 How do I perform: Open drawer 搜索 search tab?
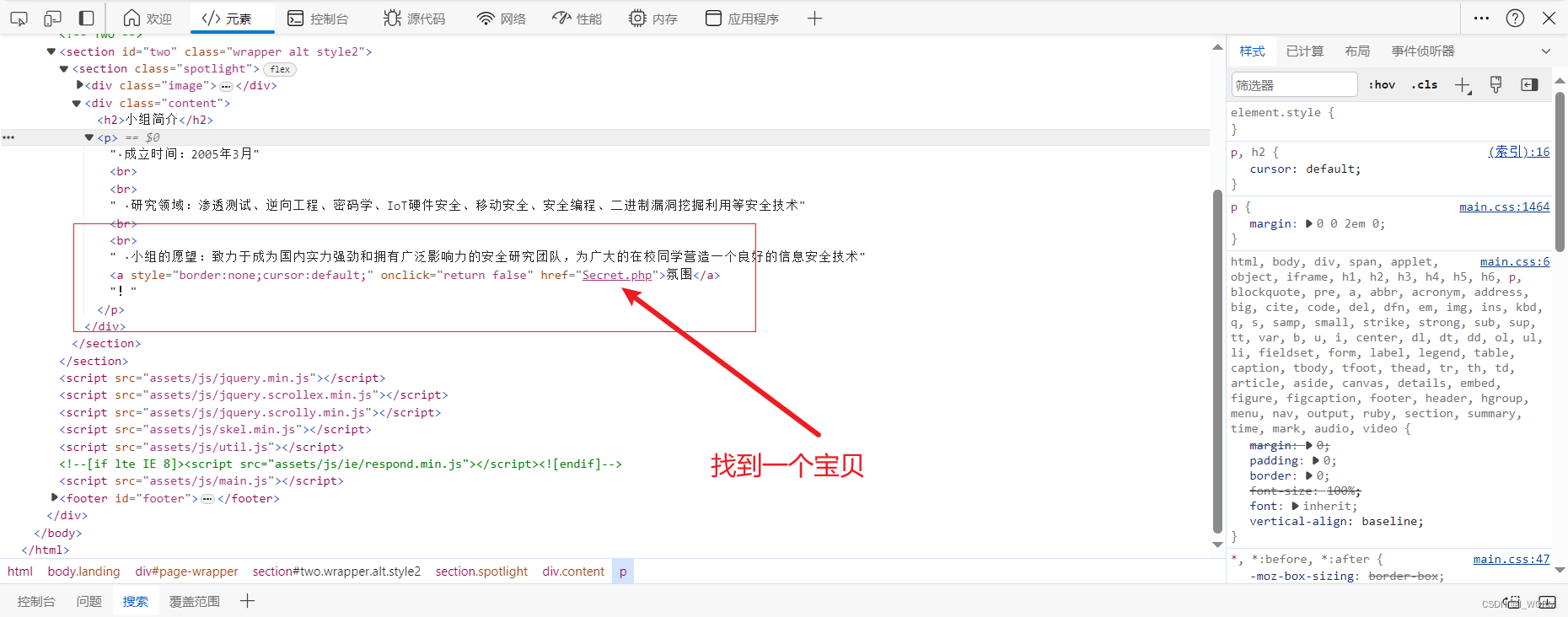[x=135, y=601]
